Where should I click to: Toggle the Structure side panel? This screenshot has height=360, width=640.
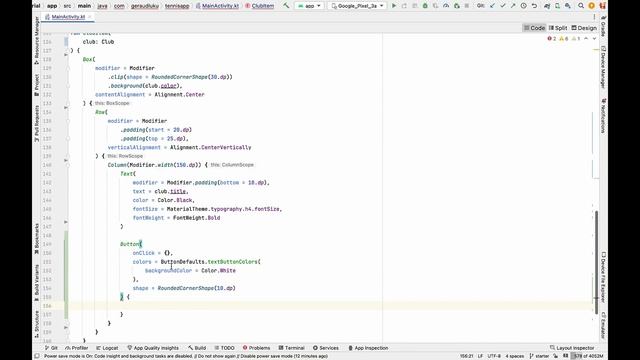[x=37, y=324]
